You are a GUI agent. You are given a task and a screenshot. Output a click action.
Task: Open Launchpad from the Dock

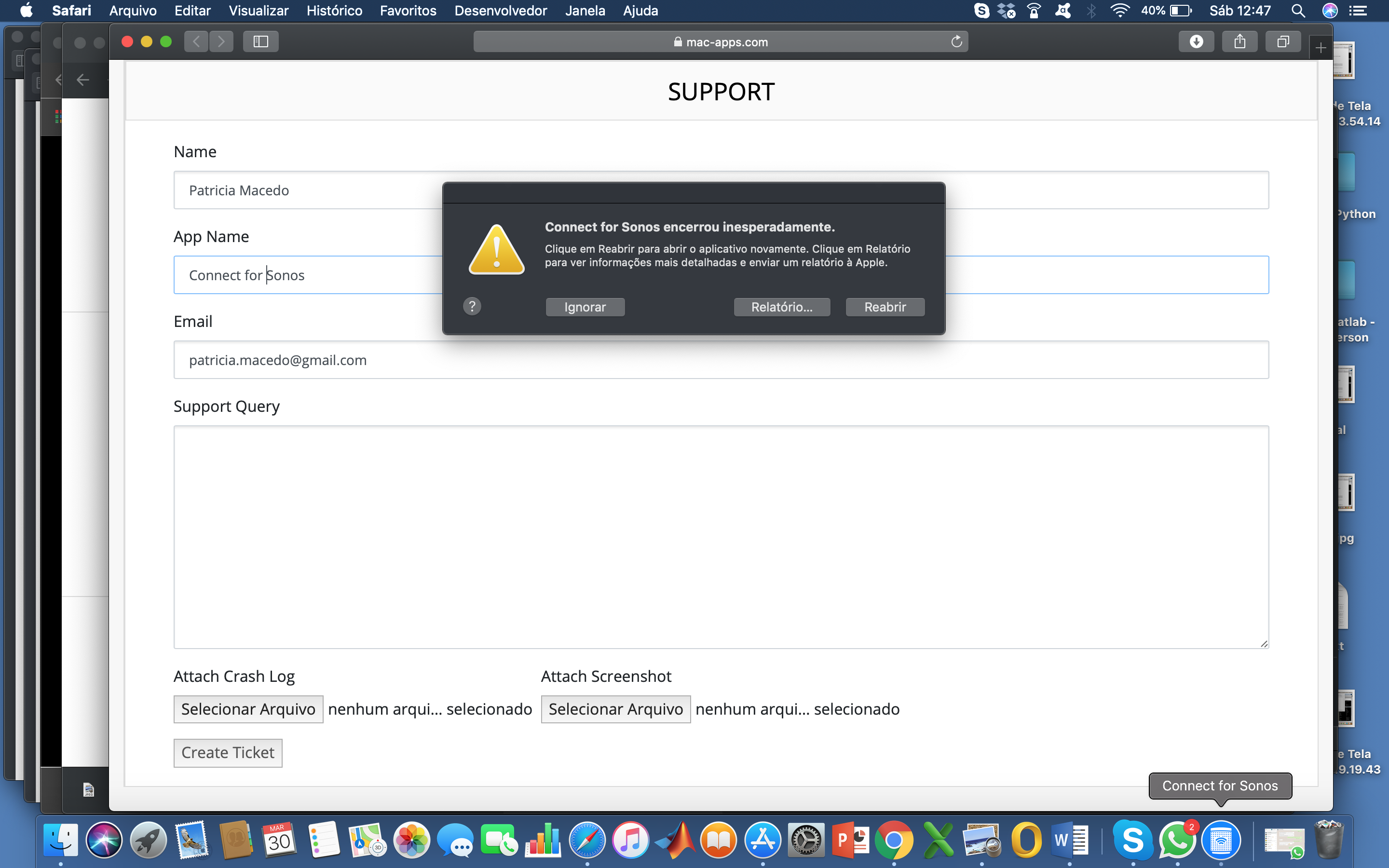coord(149,840)
